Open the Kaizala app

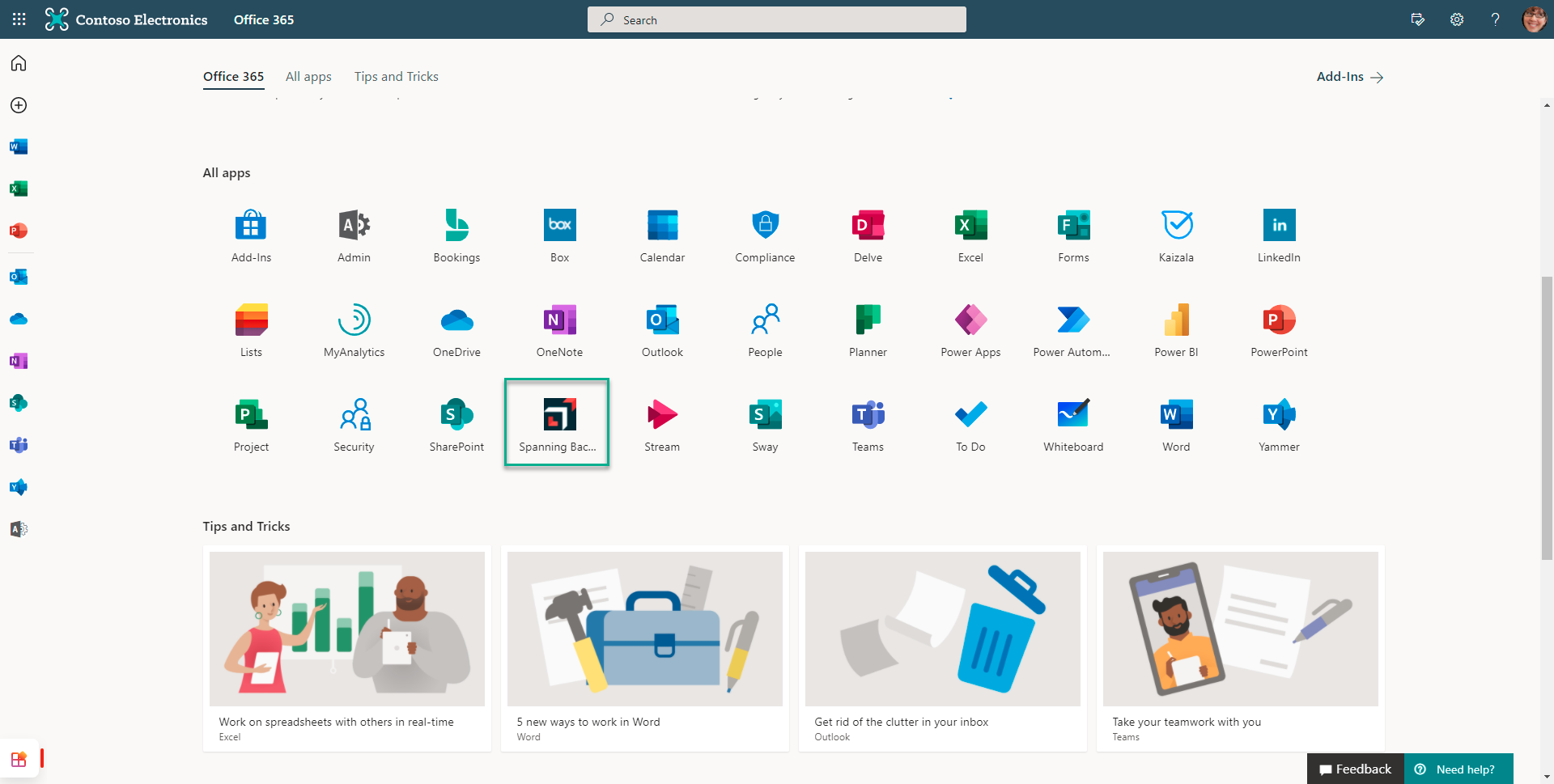[1176, 235]
